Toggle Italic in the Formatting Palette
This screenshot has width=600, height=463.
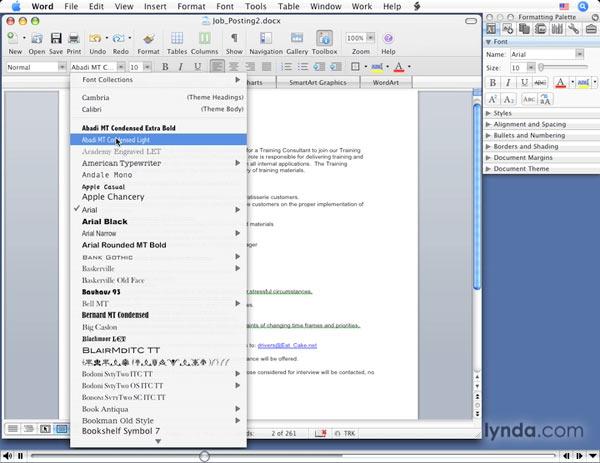point(510,82)
